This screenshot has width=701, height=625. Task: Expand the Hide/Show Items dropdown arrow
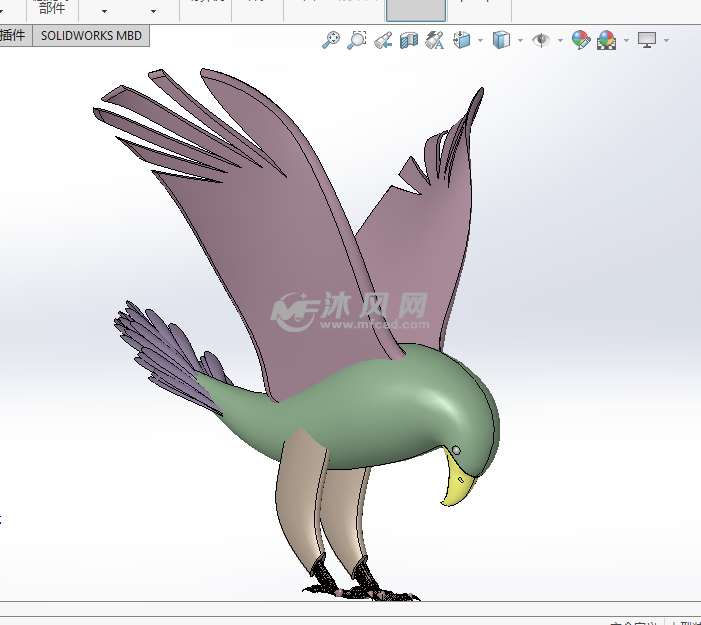point(560,40)
